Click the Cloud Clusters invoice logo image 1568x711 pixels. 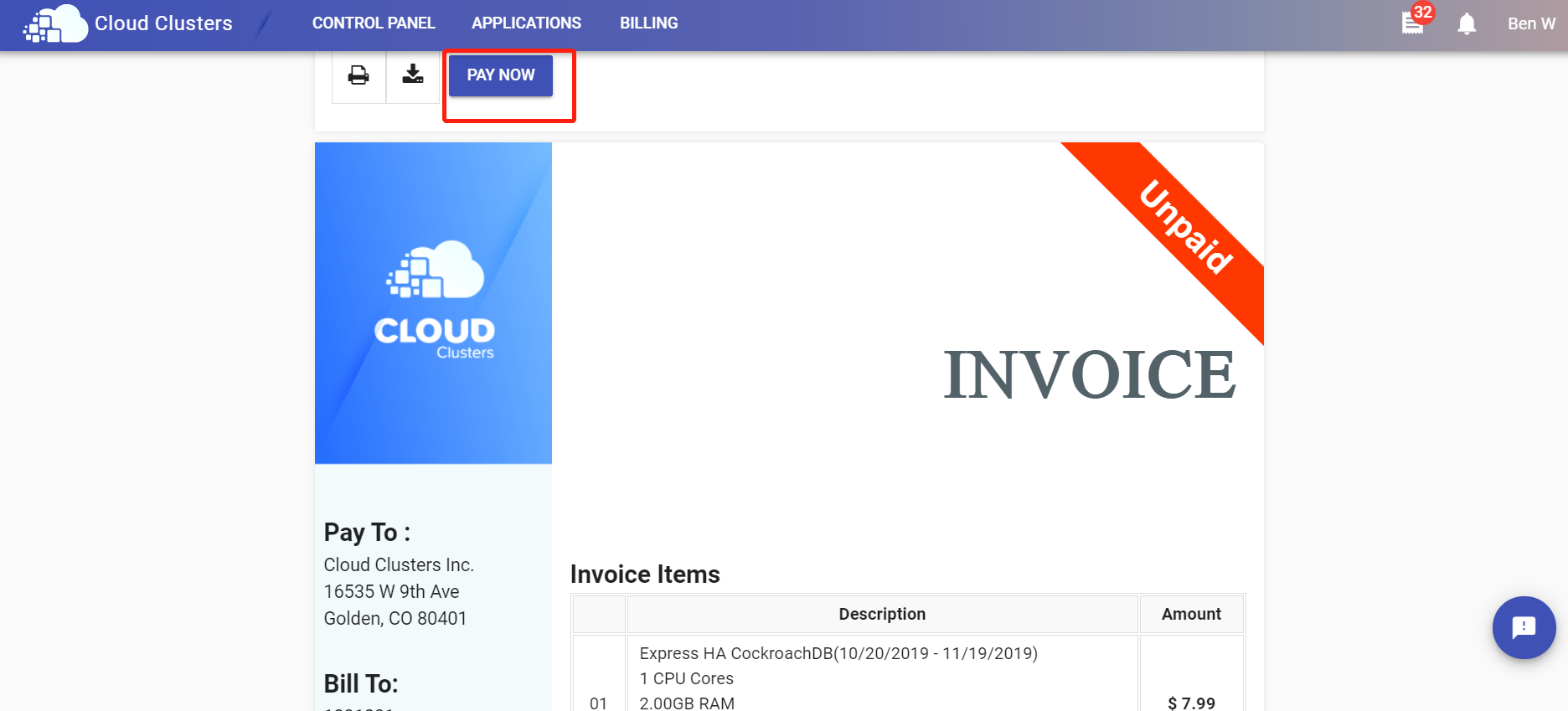click(434, 302)
